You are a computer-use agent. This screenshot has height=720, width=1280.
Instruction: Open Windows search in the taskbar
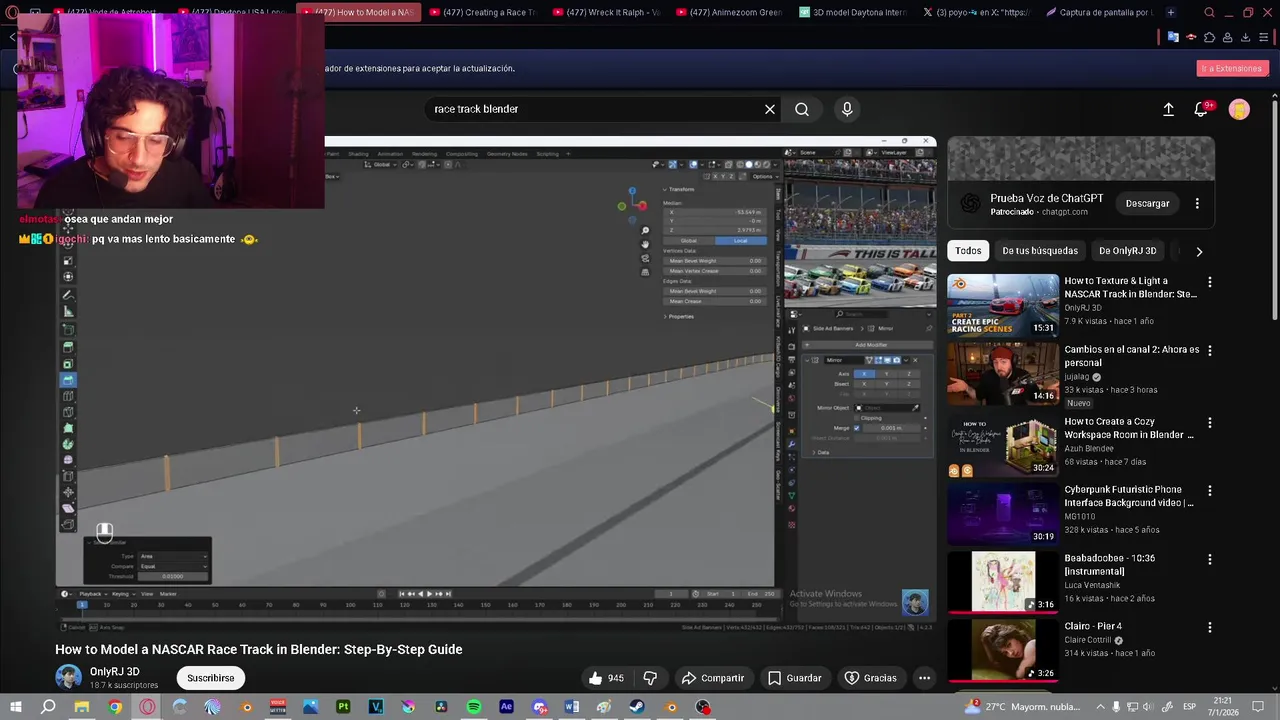pos(48,707)
